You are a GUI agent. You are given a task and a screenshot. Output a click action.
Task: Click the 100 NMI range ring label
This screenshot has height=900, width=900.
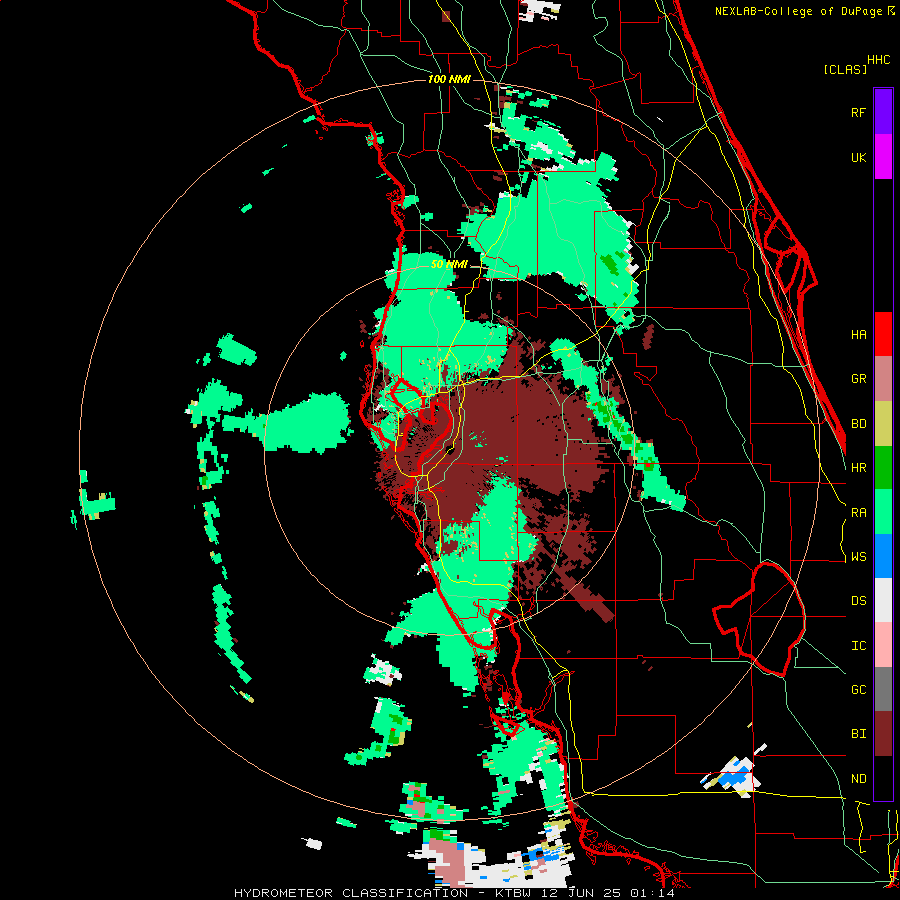click(x=449, y=79)
